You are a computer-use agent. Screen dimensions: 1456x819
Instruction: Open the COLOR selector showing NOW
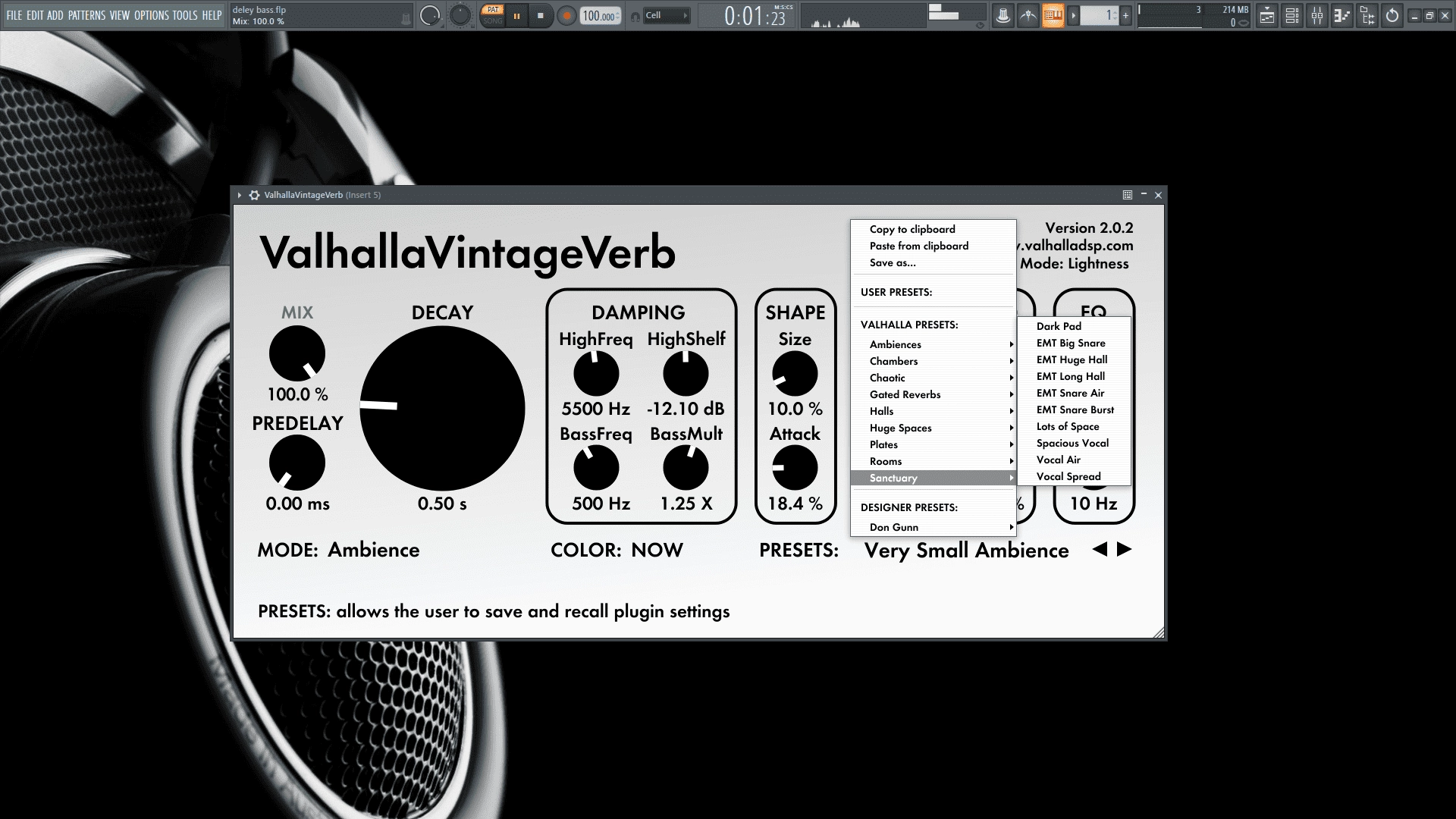(x=657, y=550)
